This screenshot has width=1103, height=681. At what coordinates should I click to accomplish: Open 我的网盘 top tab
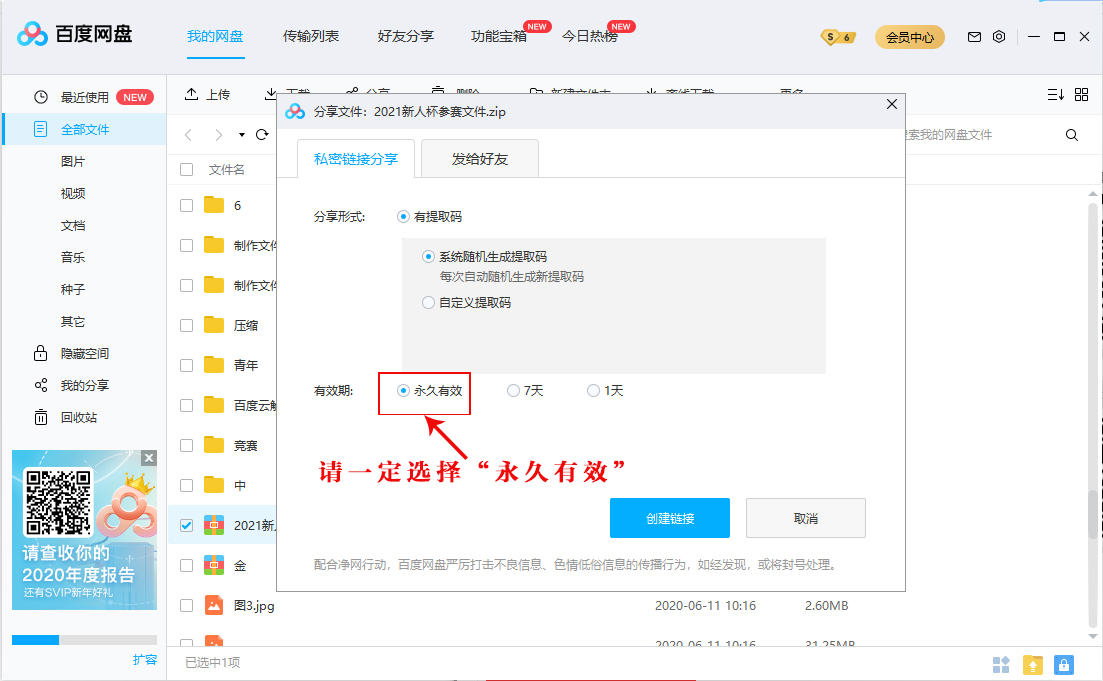(215, 36)
